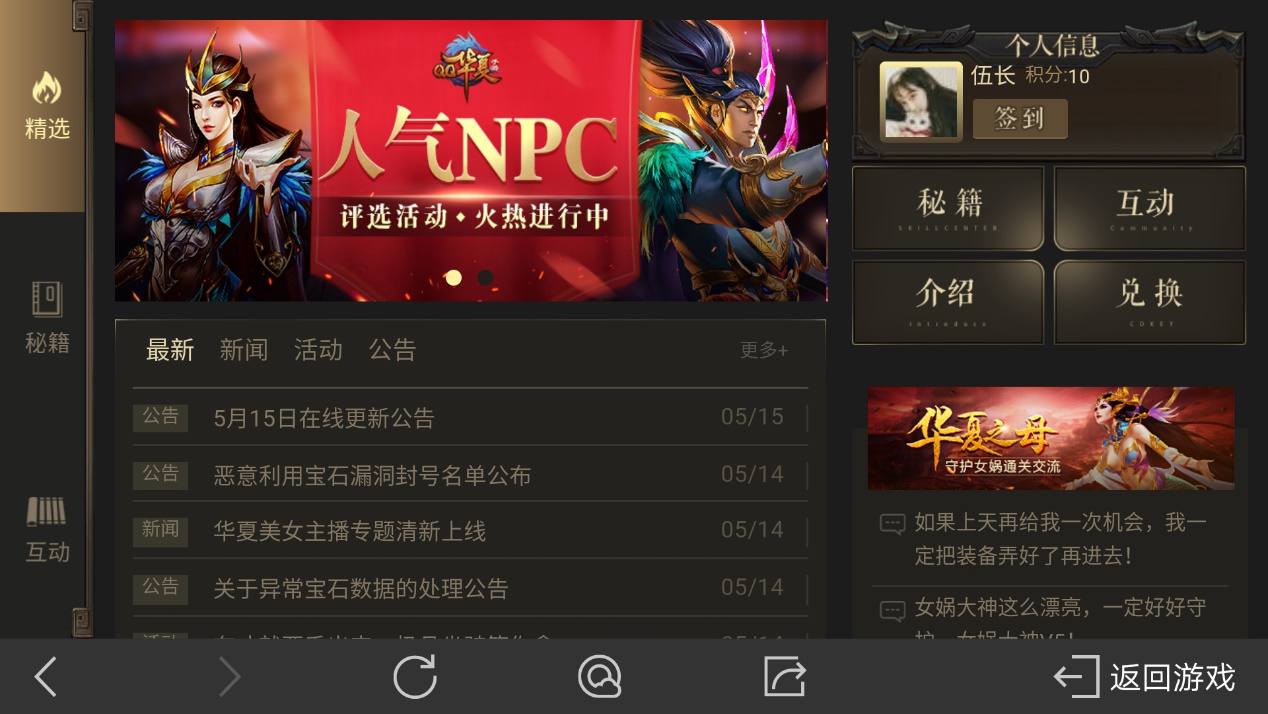Switch to the 公告 tab

[x=392, y=350]
